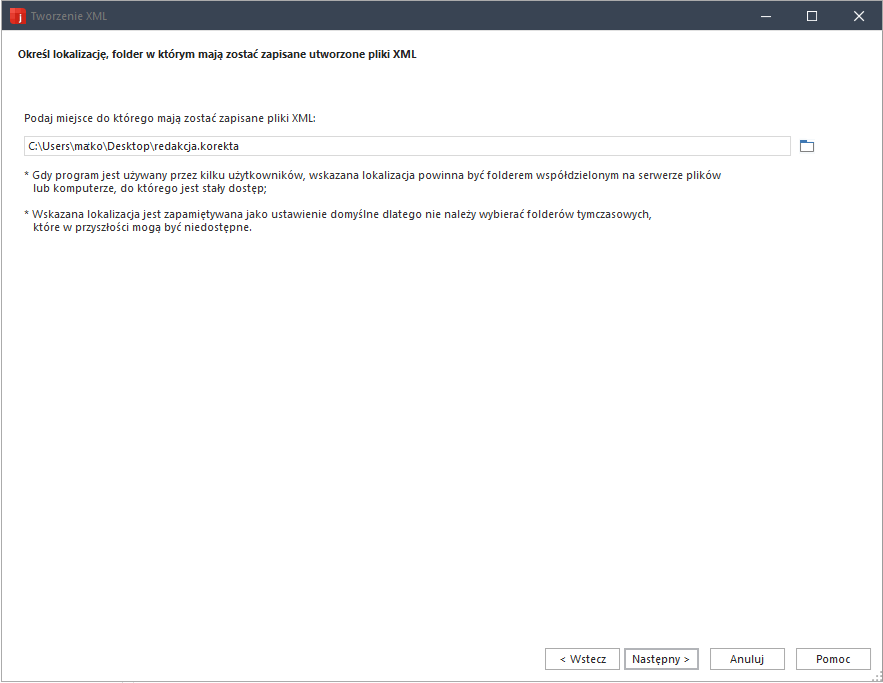
Task: Click the 'Desktop' segment in the path
Action: (127, 147)
